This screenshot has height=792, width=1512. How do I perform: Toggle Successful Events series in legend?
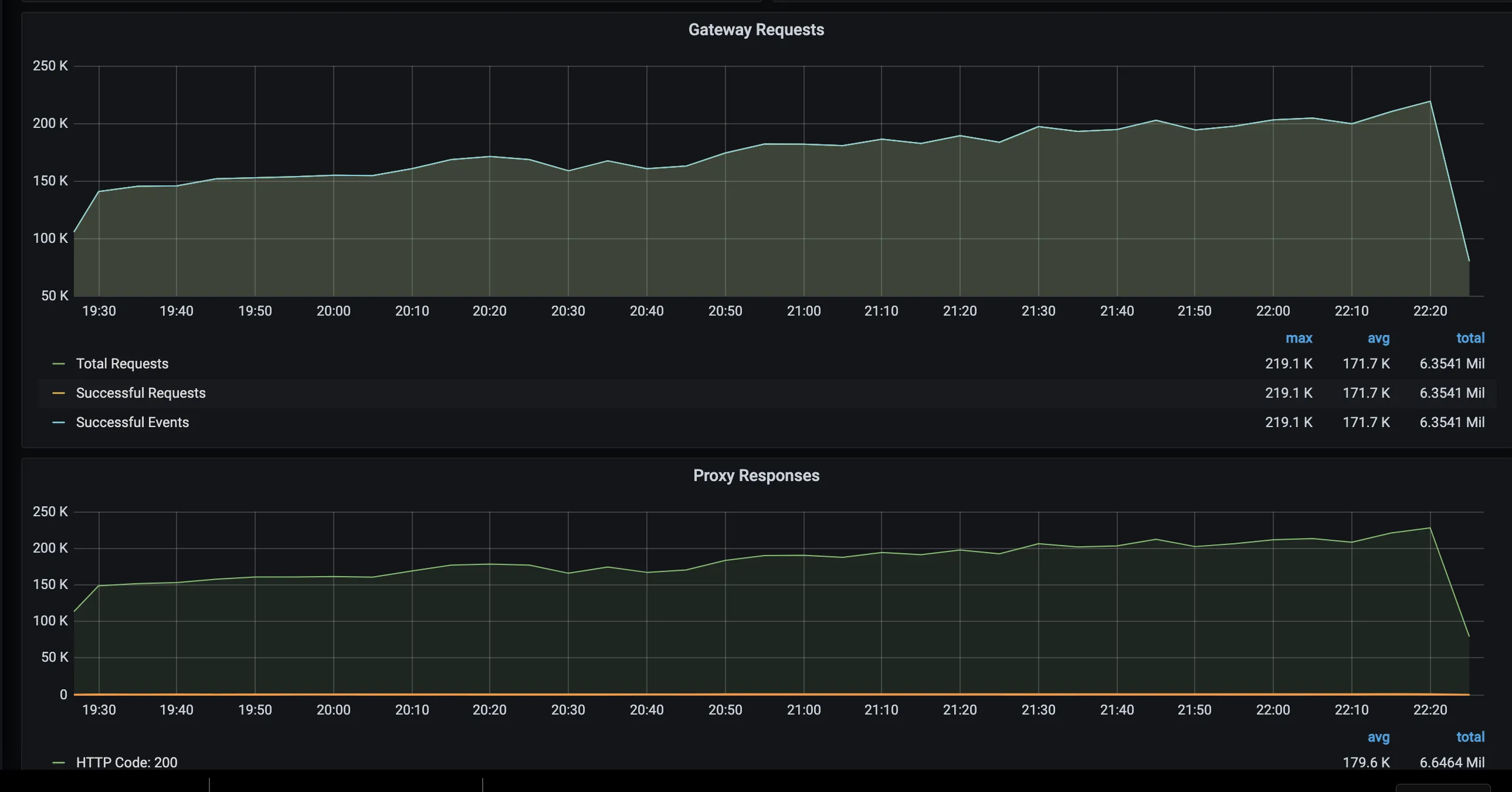pos(132,422)
